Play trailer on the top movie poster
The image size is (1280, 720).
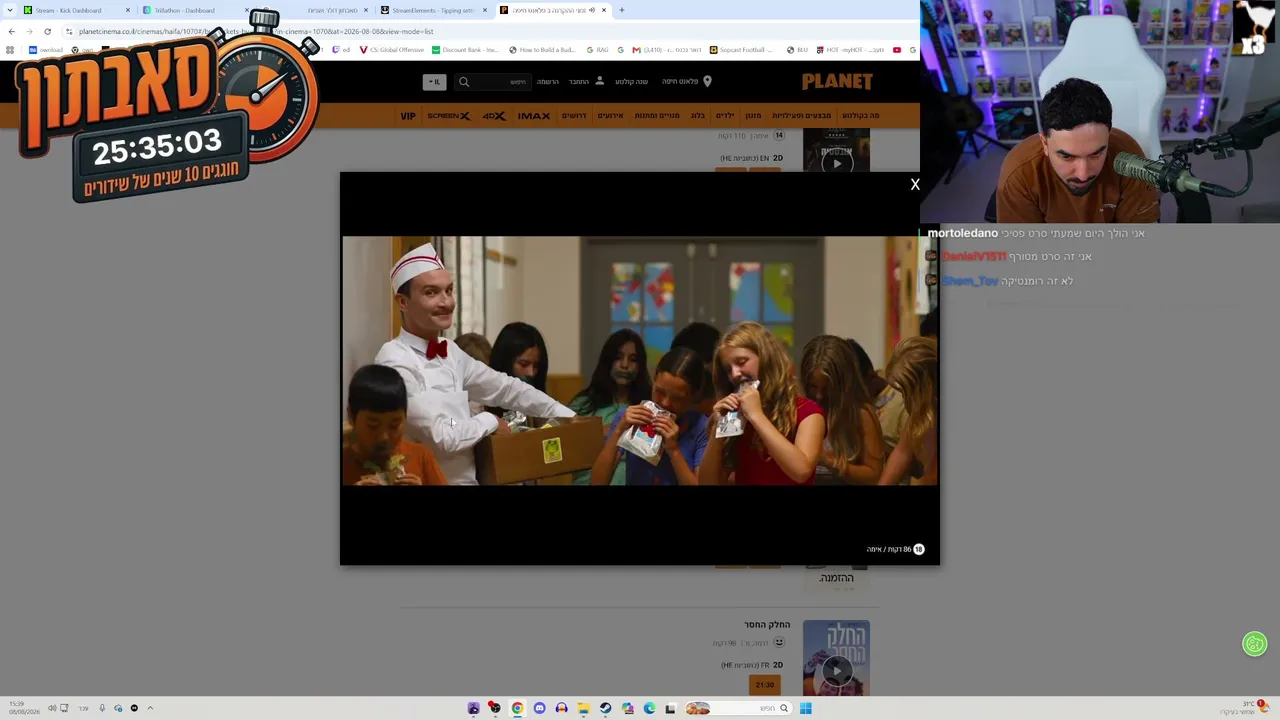pos(837,162)
